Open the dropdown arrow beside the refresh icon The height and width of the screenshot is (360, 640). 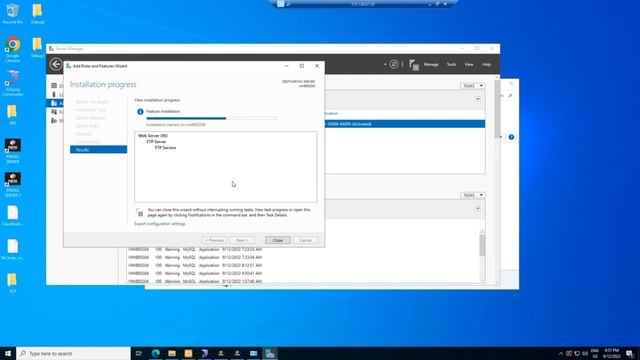point(384,64)
